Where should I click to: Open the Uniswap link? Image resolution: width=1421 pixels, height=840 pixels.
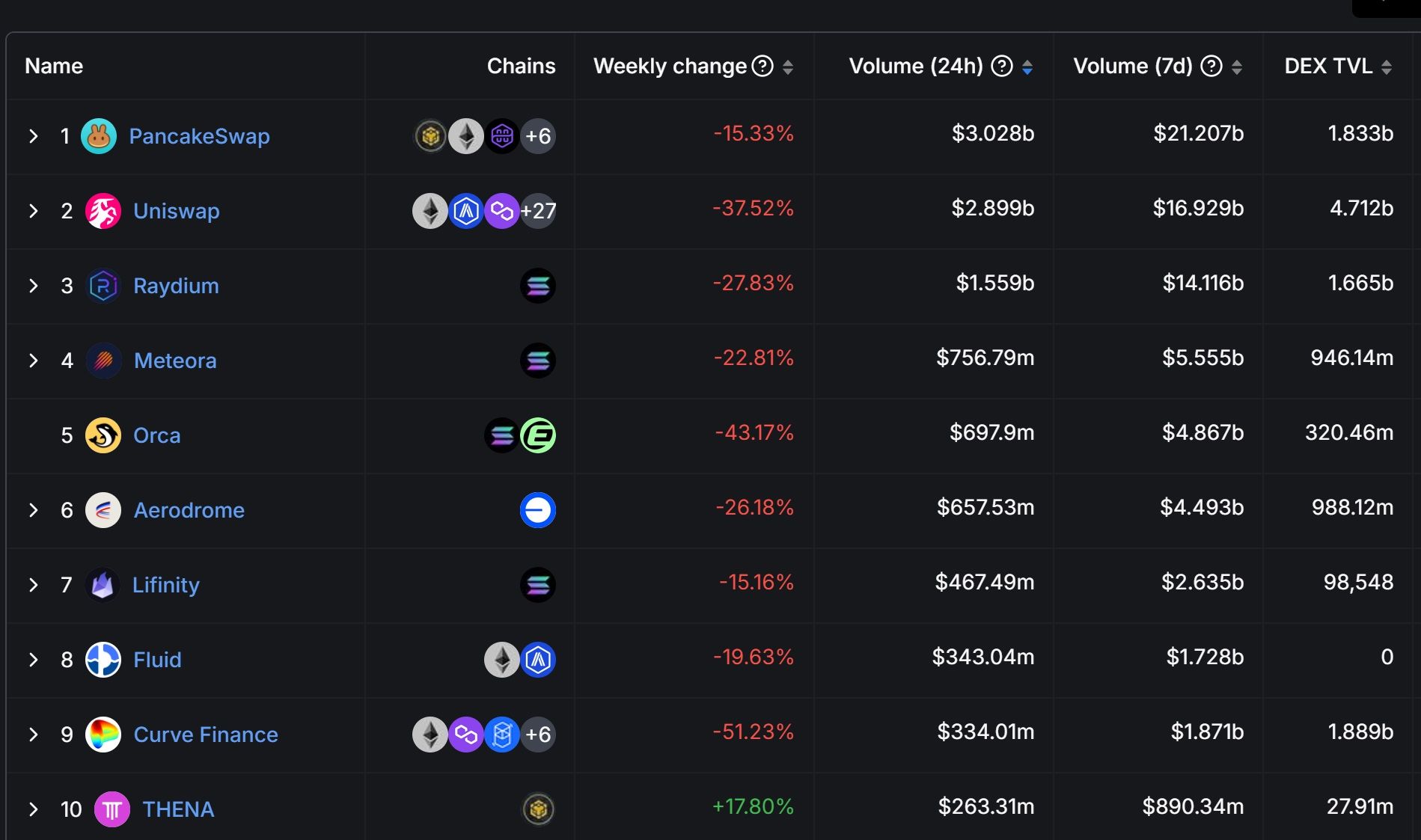point(177,211)
